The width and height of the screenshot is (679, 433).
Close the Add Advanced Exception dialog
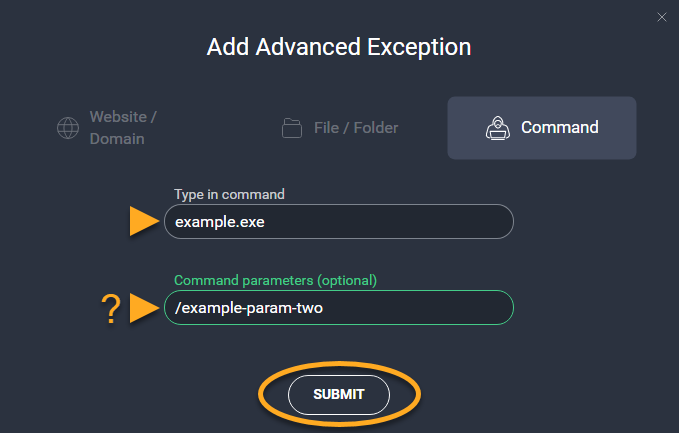661,17
